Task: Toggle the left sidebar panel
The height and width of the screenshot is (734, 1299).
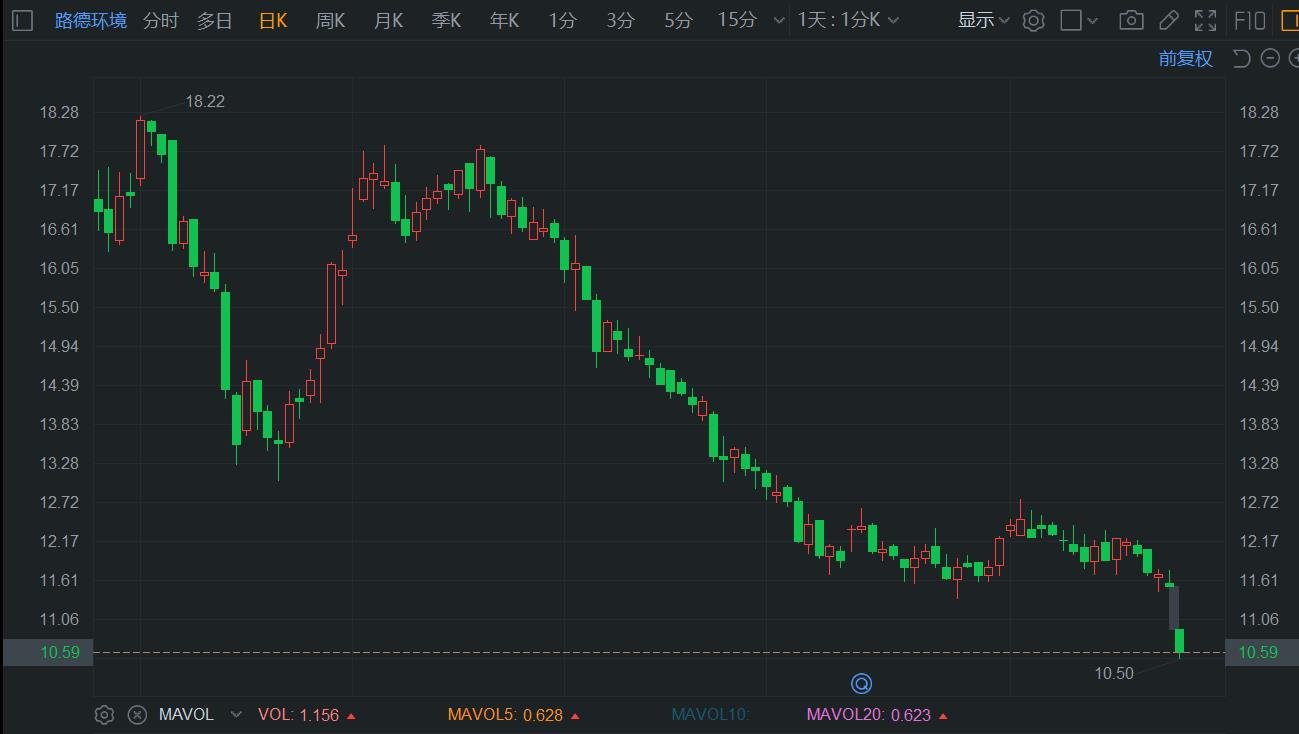Action: (22, 20)
